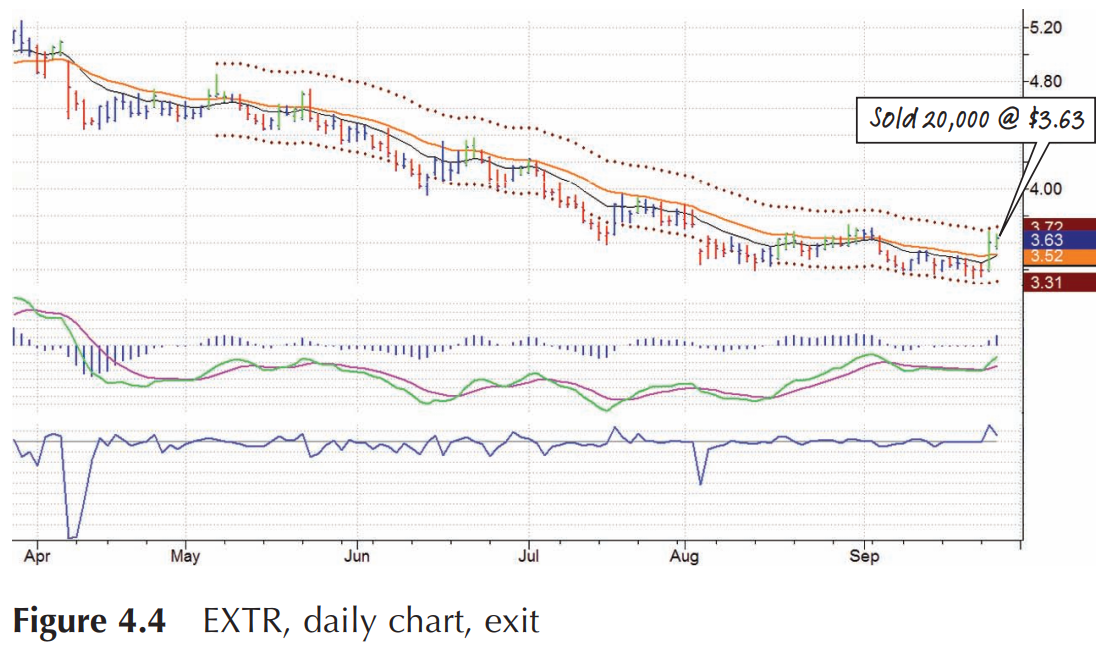This screenshot has height=647, width=1096.
Task: Click the Jul date axis label
Action: (529, 557)
